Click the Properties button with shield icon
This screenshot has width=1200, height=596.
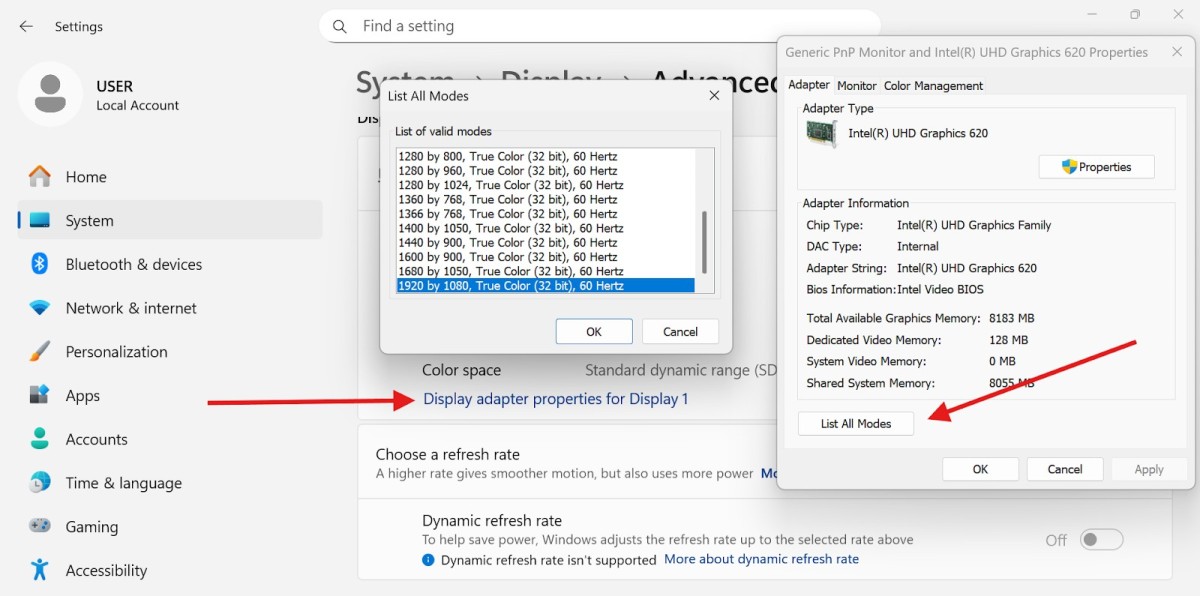pyautogui.click(x=1096, y=166)
